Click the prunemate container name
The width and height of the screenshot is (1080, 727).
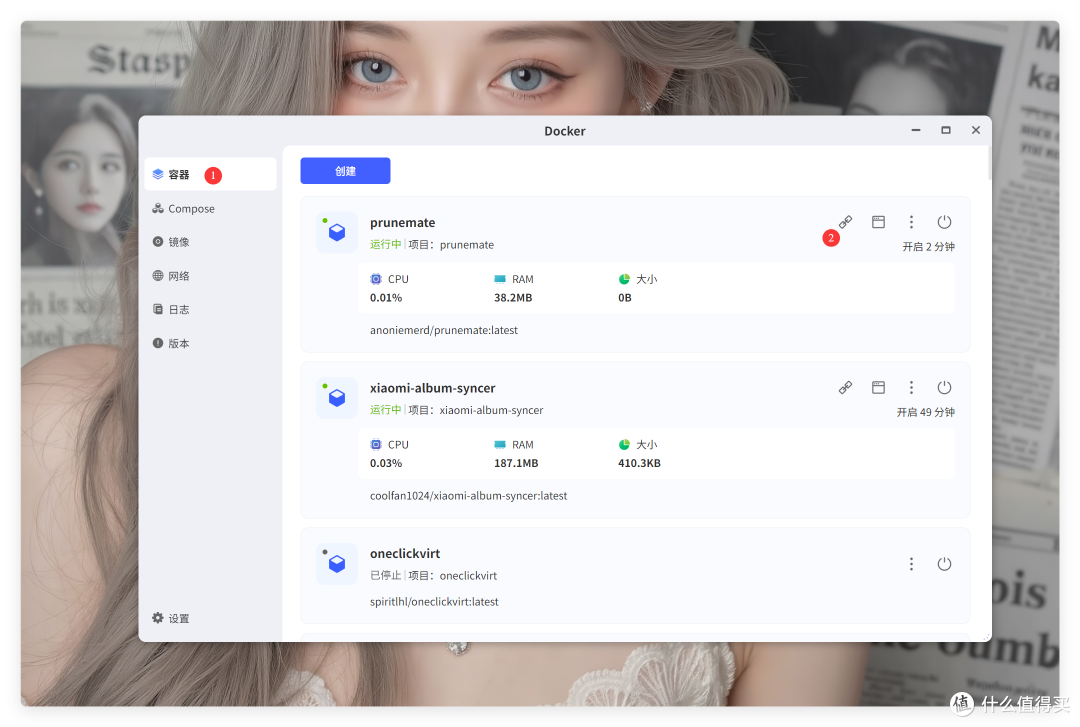[x=402, y=223]
